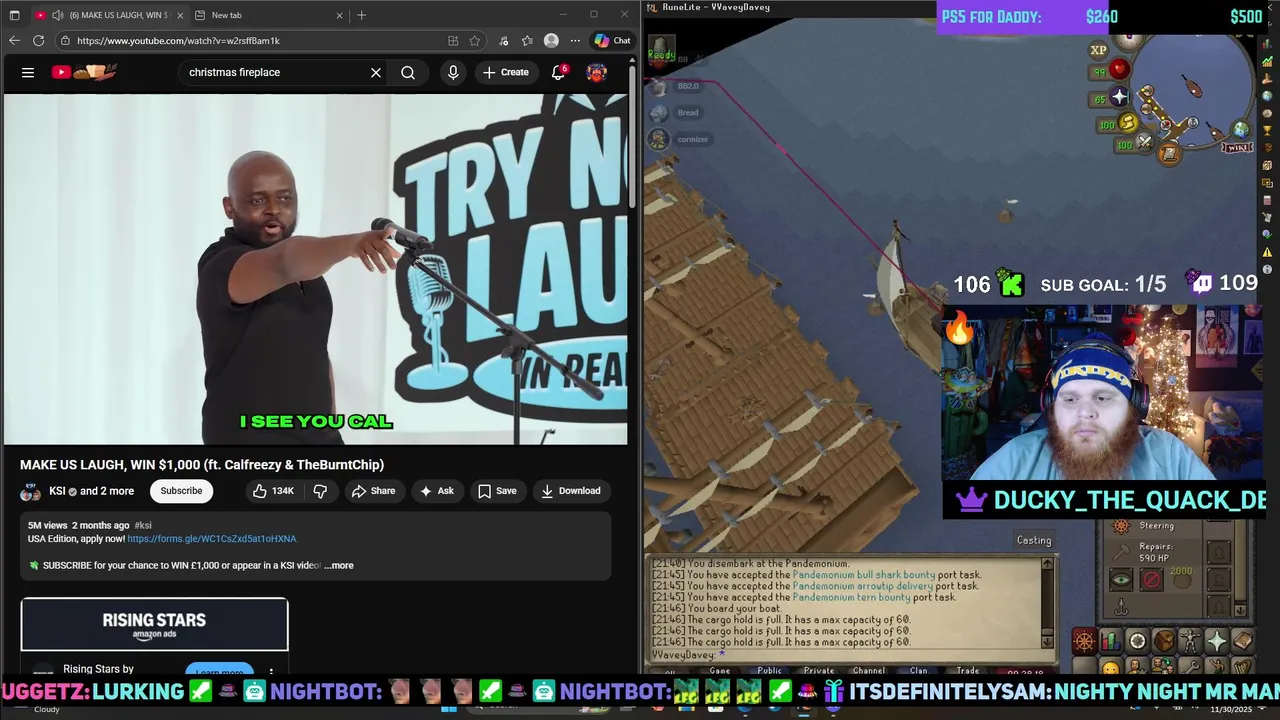Start voice search with the microphone

click(x=453, y=72)
